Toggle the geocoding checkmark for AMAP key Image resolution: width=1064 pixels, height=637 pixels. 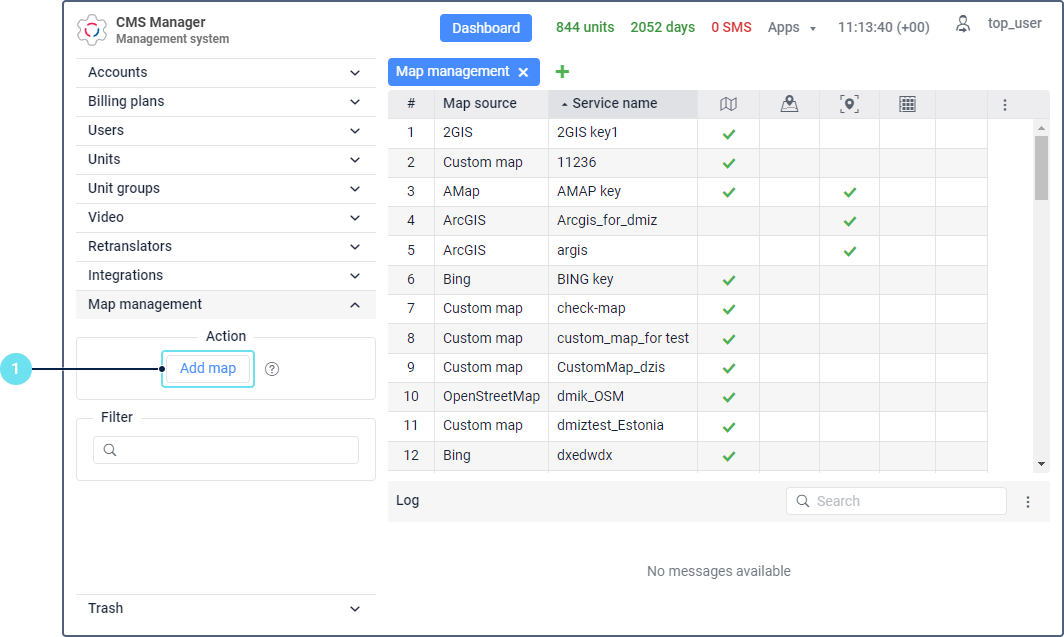pyautogui.click(x=849, y=192)
